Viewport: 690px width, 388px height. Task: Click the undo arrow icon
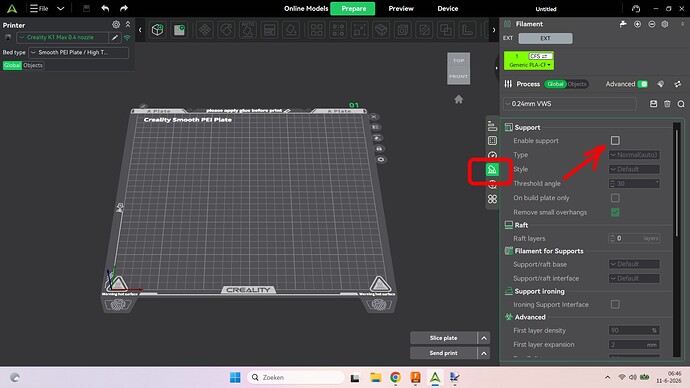pos(105,8)
